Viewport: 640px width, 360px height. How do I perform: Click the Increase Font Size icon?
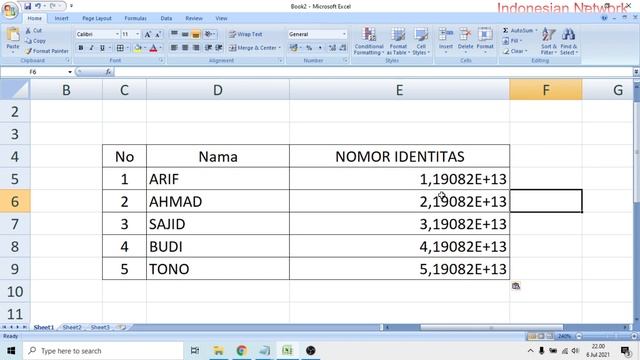click(148, 34)
